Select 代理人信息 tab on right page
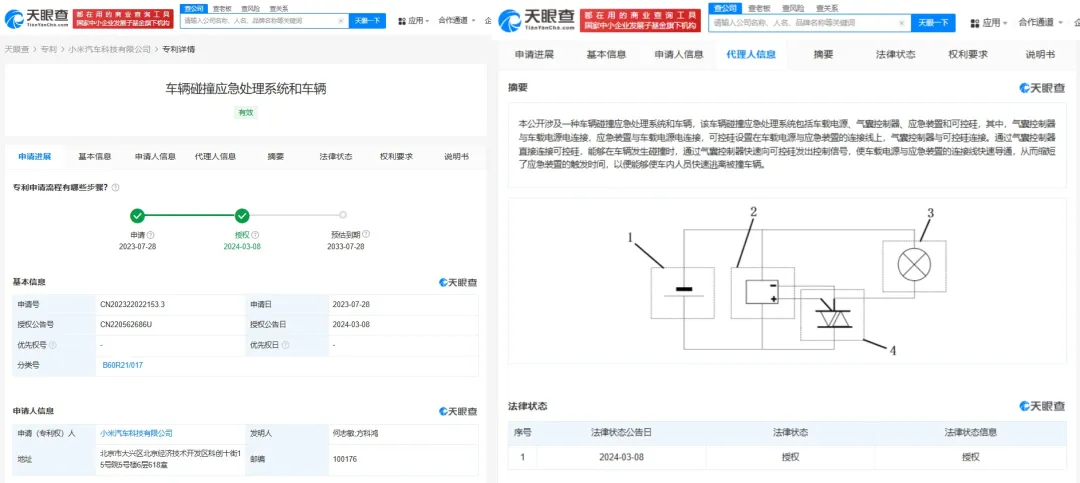Image resolution: width=1080 pixels, height=483 pixels. coord(751,54)
